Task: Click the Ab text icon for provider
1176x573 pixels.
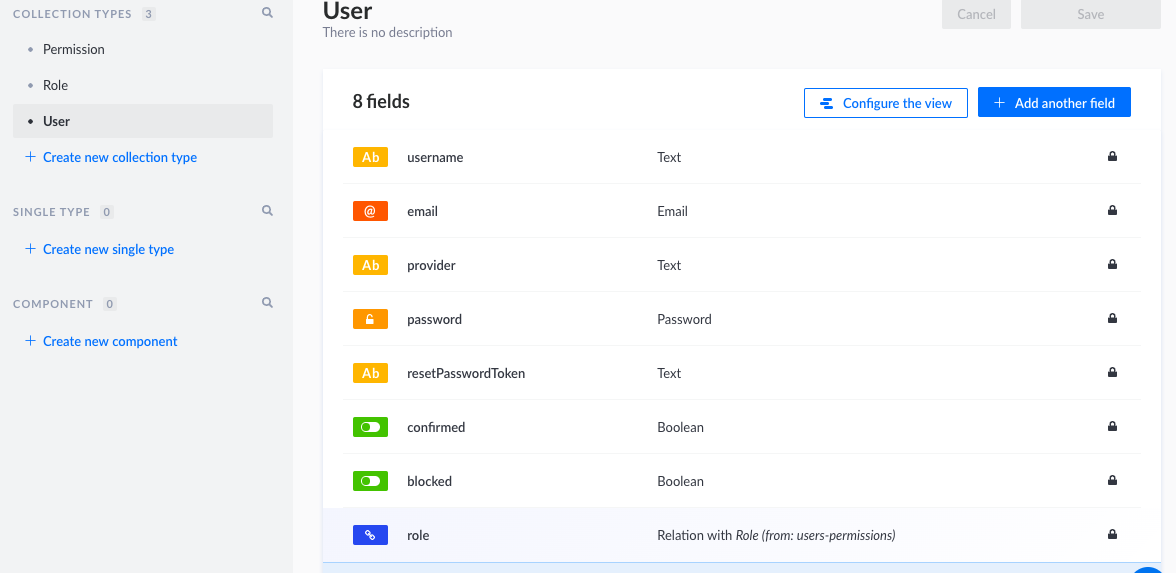Action: tap(370, 265)
